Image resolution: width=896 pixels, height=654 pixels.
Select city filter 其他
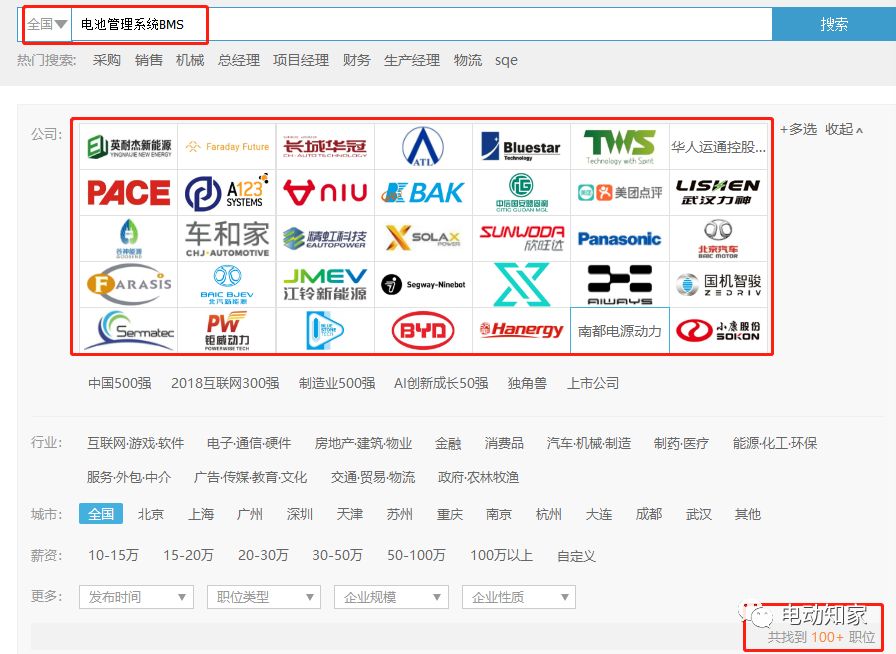(x=747, y=515)
